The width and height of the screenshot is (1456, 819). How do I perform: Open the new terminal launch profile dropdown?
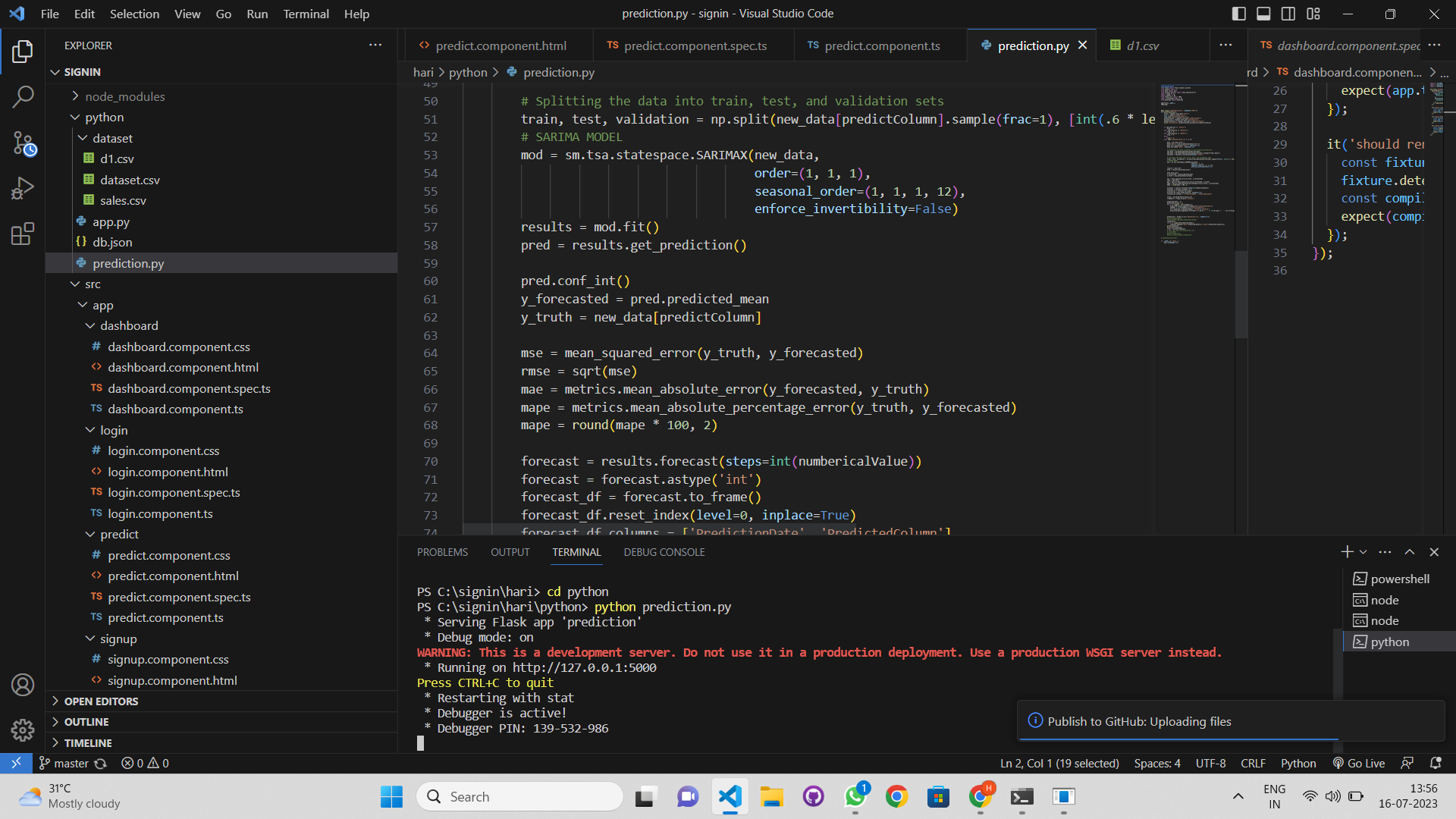tap(1363, 552)
